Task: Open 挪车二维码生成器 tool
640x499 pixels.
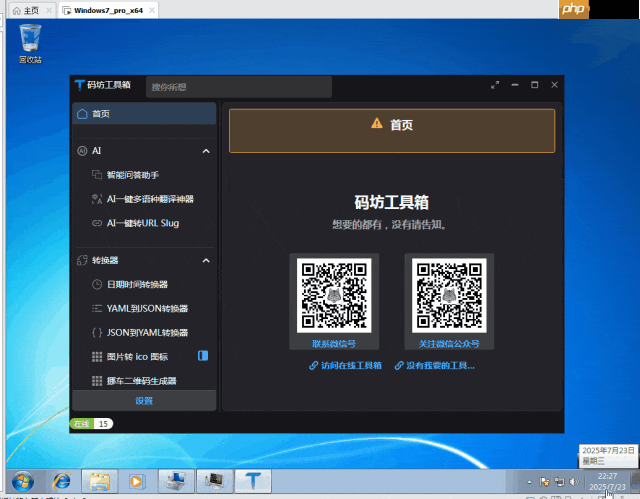Action: pos(144,381)
